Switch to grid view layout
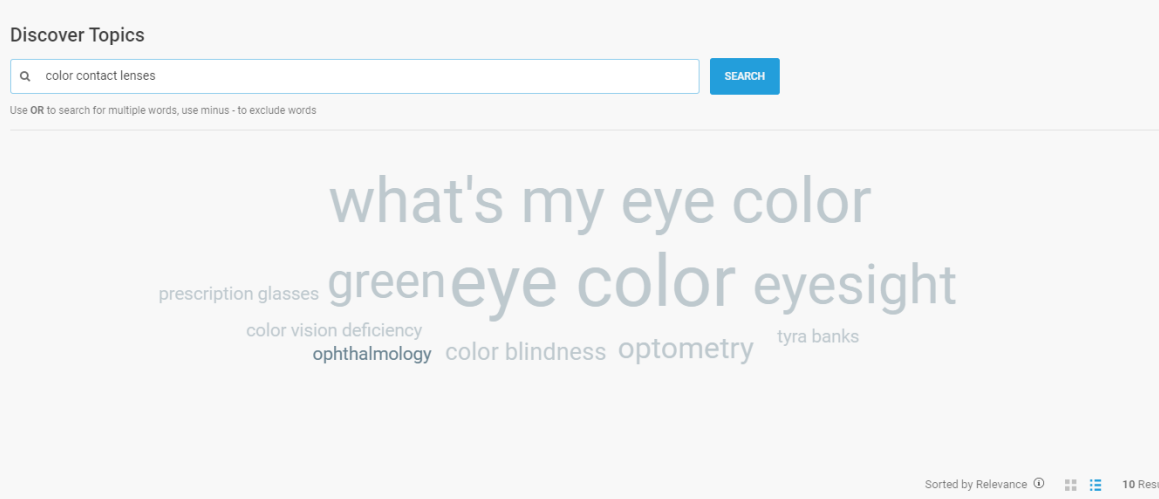 pos(1071,485)
